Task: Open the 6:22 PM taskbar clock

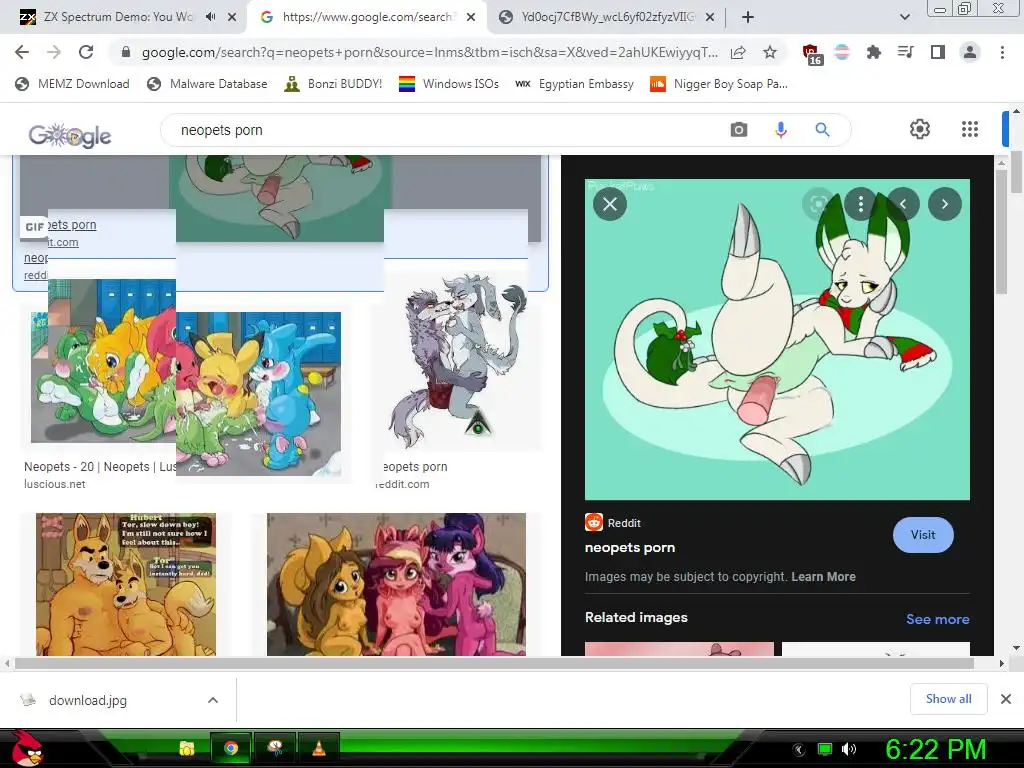Action: coord(935,749)
